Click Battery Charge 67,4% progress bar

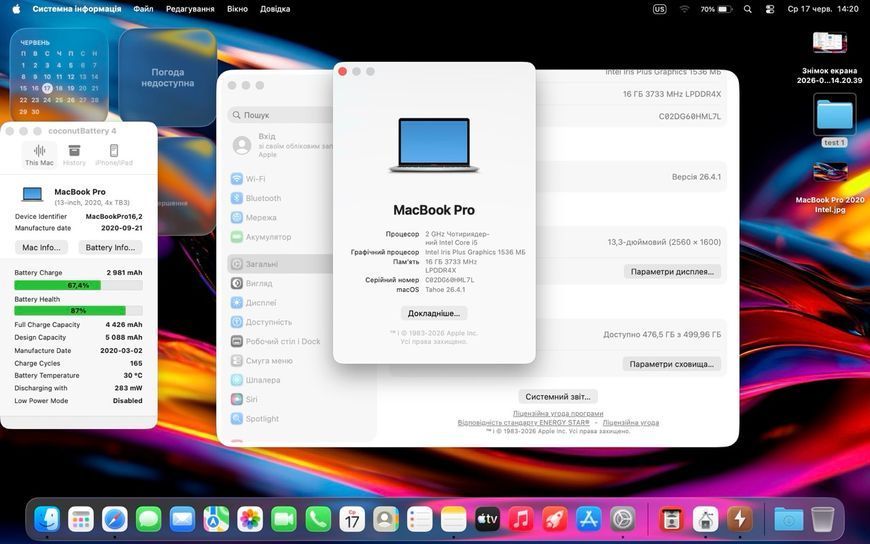[x=78, y=285]
